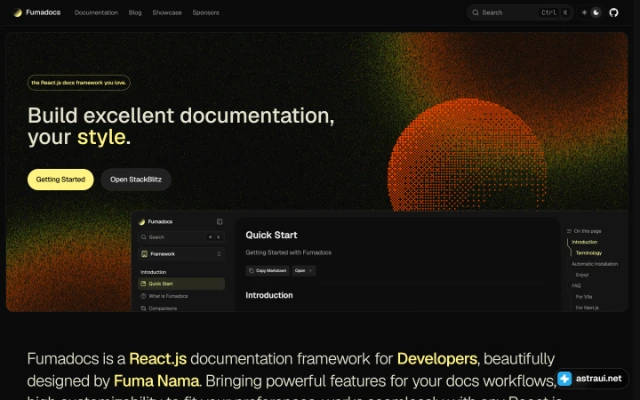This screenshot has height=400, width=640.
Task: Open 'What is Fumadocs' sidebar item
Action: 164,296
